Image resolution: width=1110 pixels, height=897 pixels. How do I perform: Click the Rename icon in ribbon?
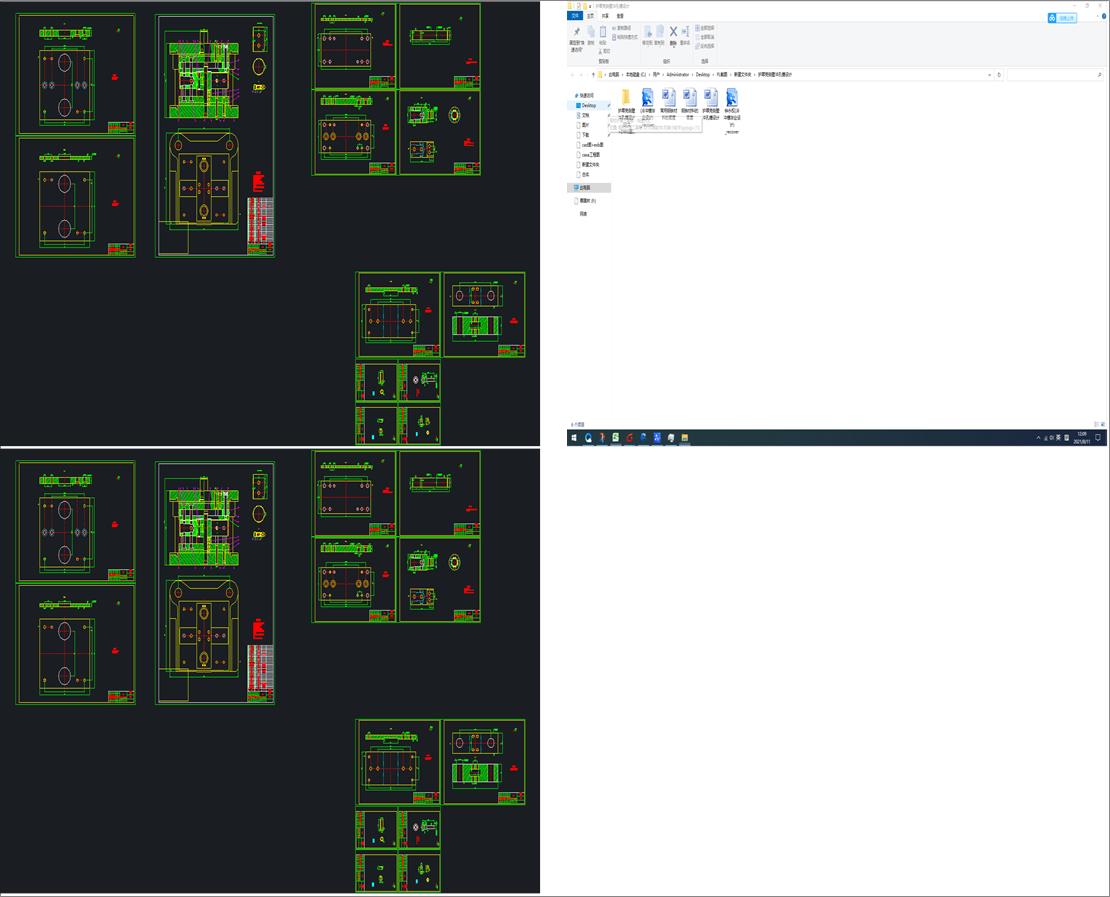tap(685, 32)
